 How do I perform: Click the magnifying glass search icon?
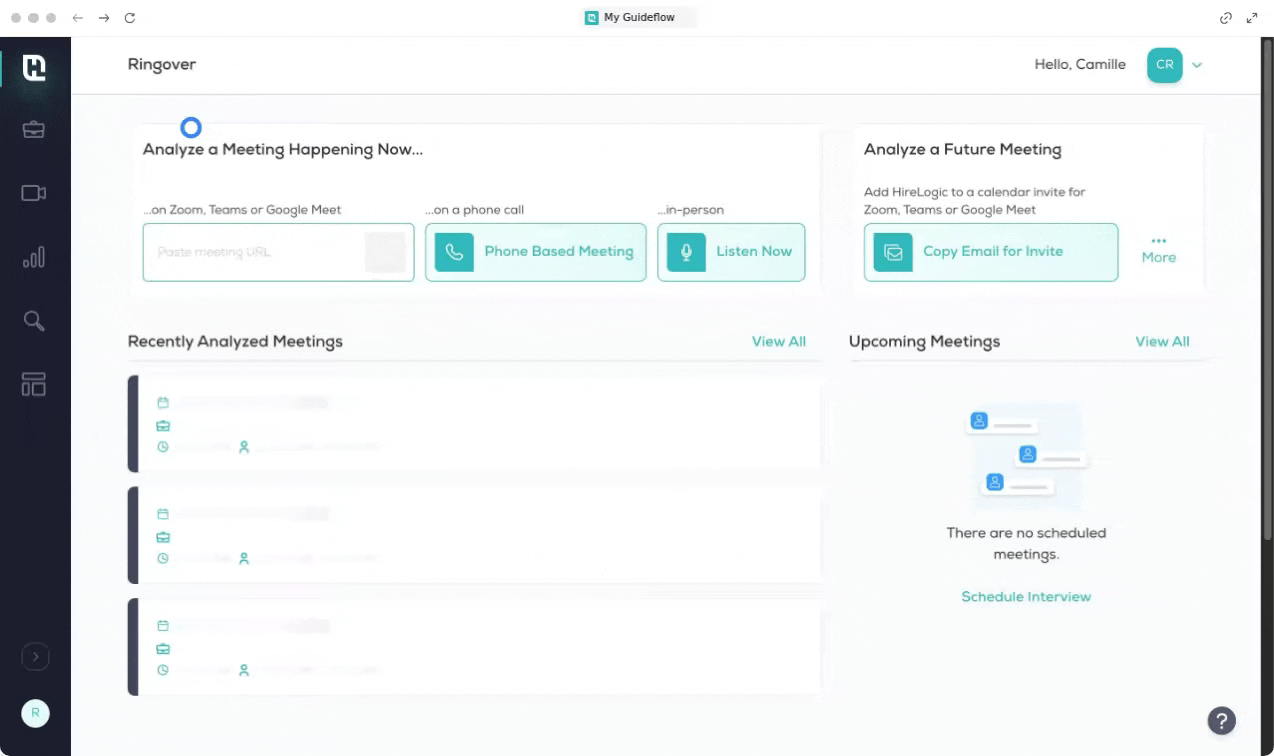coord(34,321)
